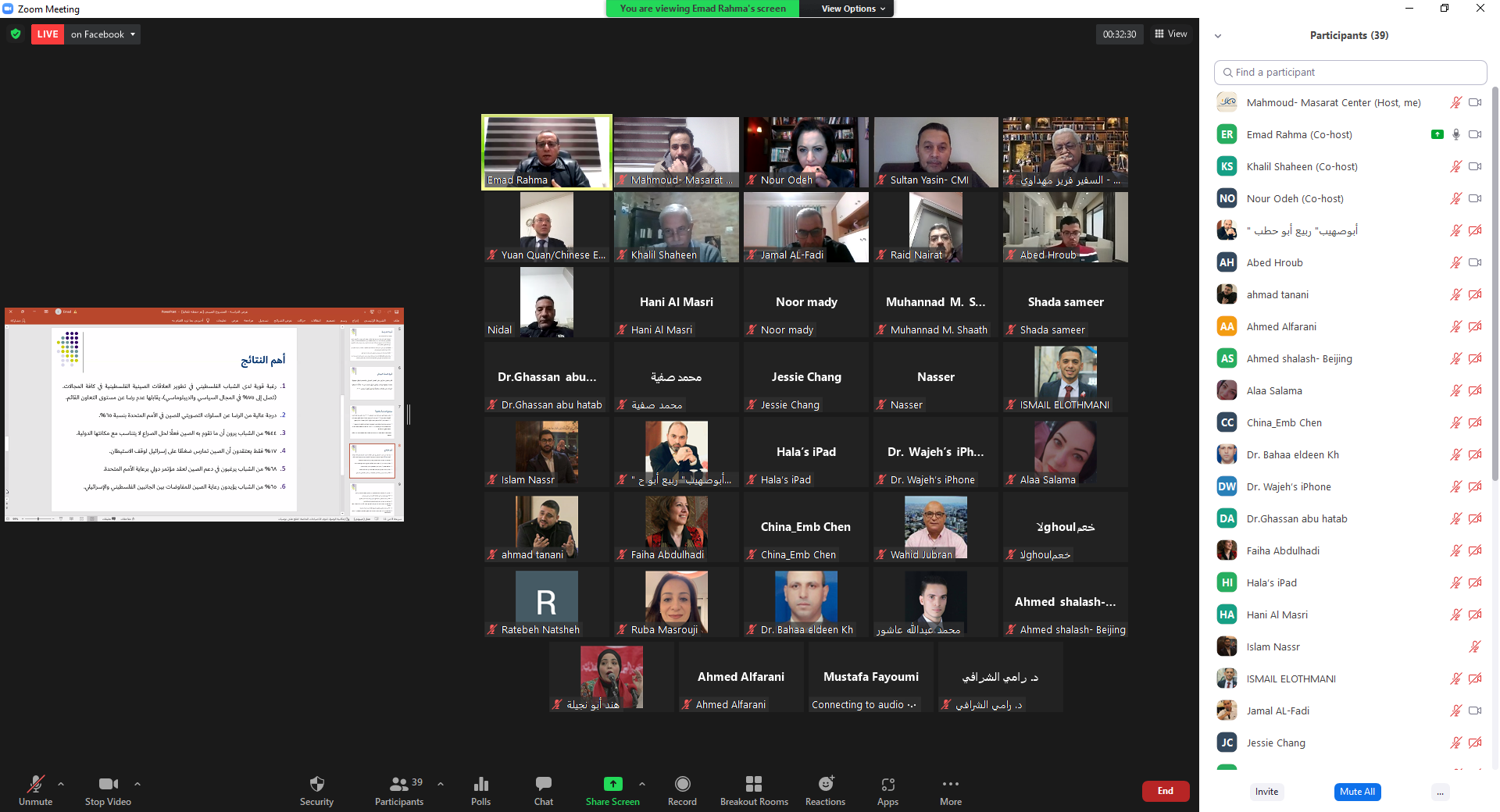Open the Reactions smiley icon
This screenshot has height=812, width=1500.
click(x=826, y=784)
